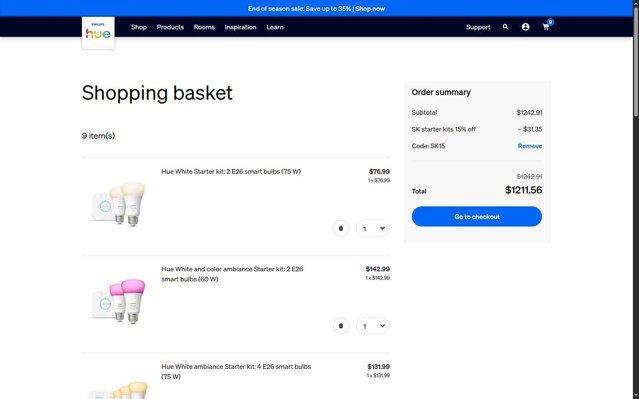Open quantity dropdown for color ambiance Starter kit

[373, 326]
